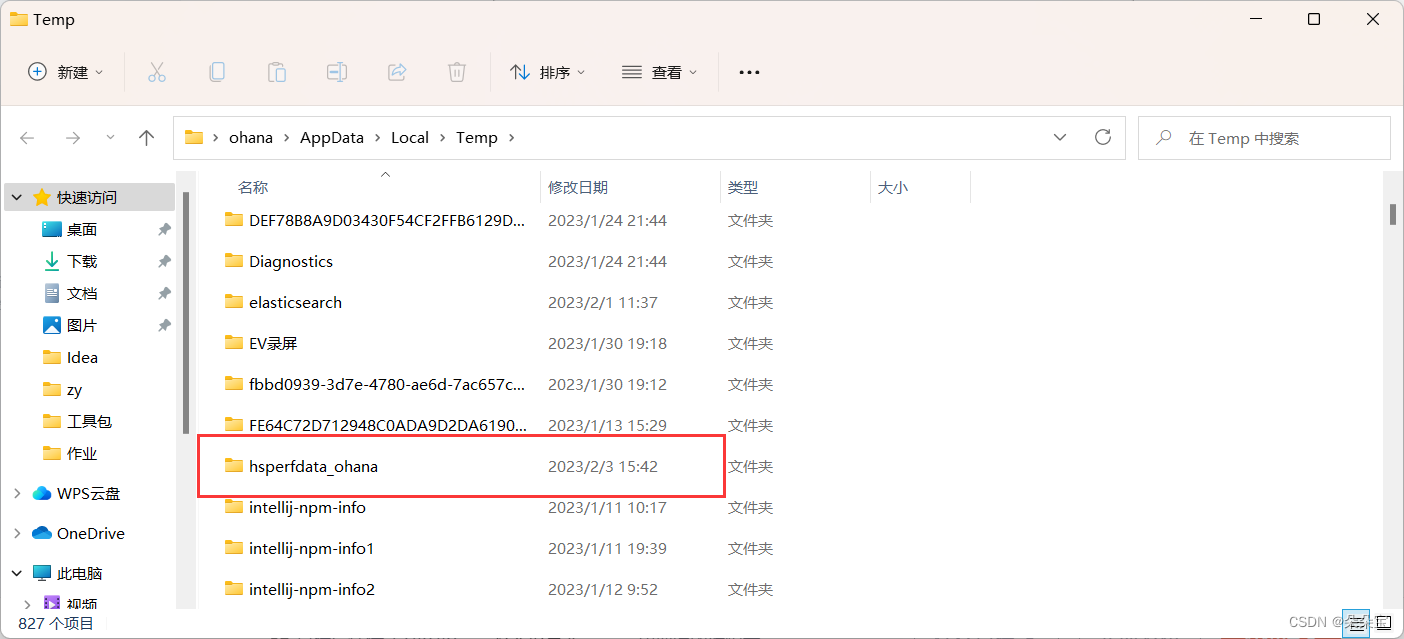Expand the WPS云盘 tree node
The height and width of the screenshot is (639, 1404).
(17, 493)
